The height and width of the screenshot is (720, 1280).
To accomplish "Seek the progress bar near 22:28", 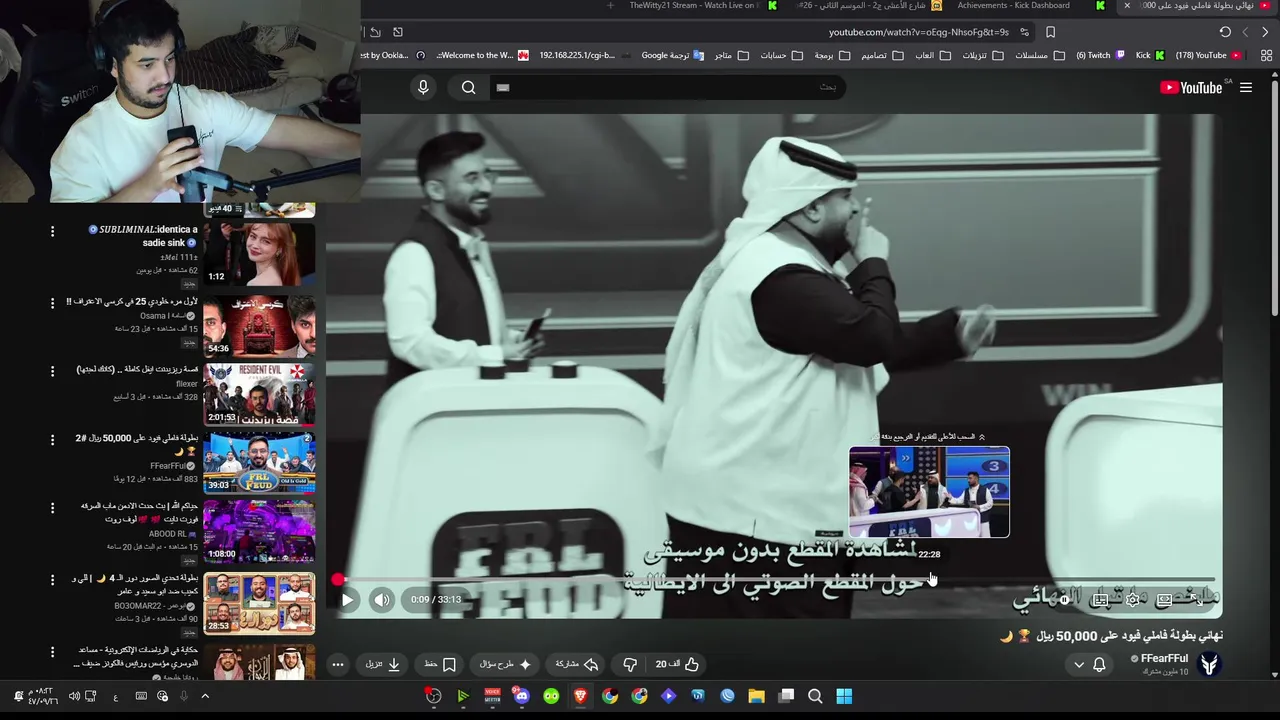I will pos(930,579).
